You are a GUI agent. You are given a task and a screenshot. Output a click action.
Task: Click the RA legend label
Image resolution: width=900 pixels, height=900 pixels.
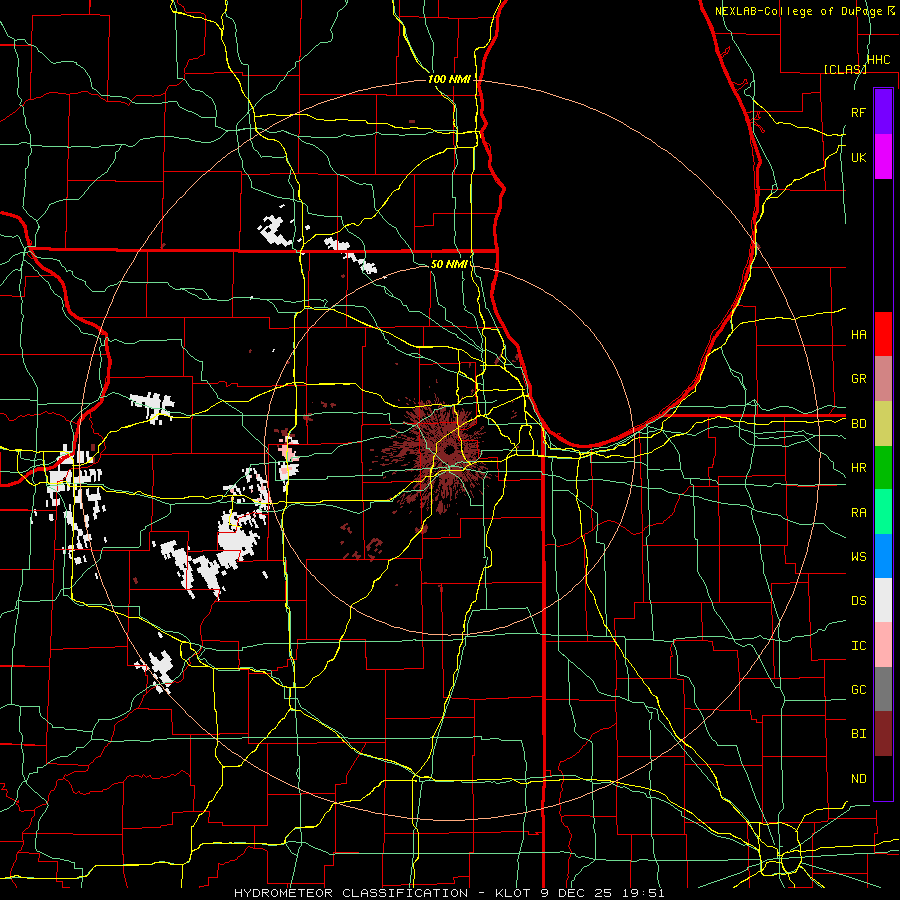pyautogui.click(x=858, y=513)
